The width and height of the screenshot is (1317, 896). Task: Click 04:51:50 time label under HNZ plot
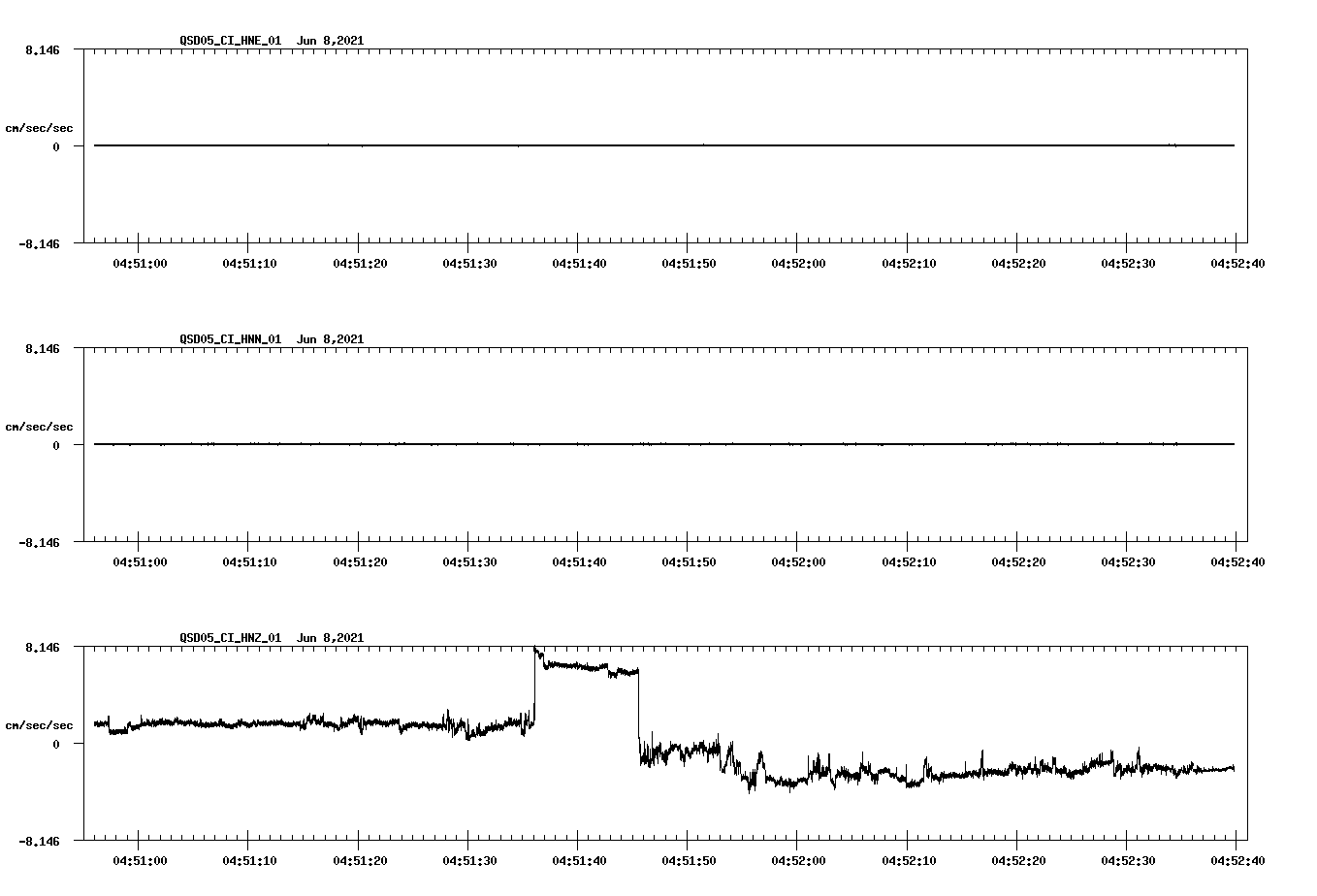point(689,860)
